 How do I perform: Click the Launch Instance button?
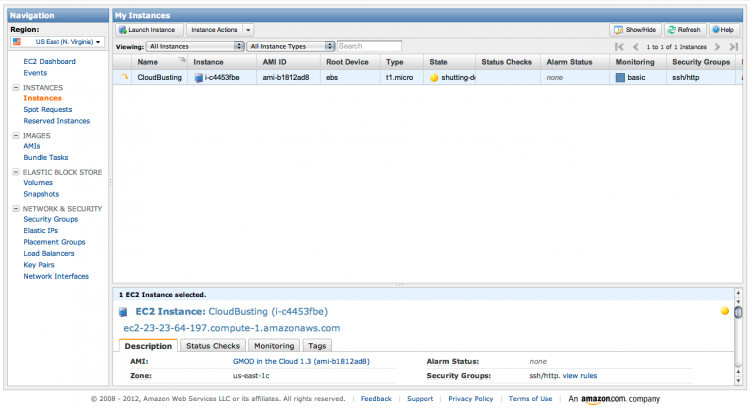[x=149, y=30]
